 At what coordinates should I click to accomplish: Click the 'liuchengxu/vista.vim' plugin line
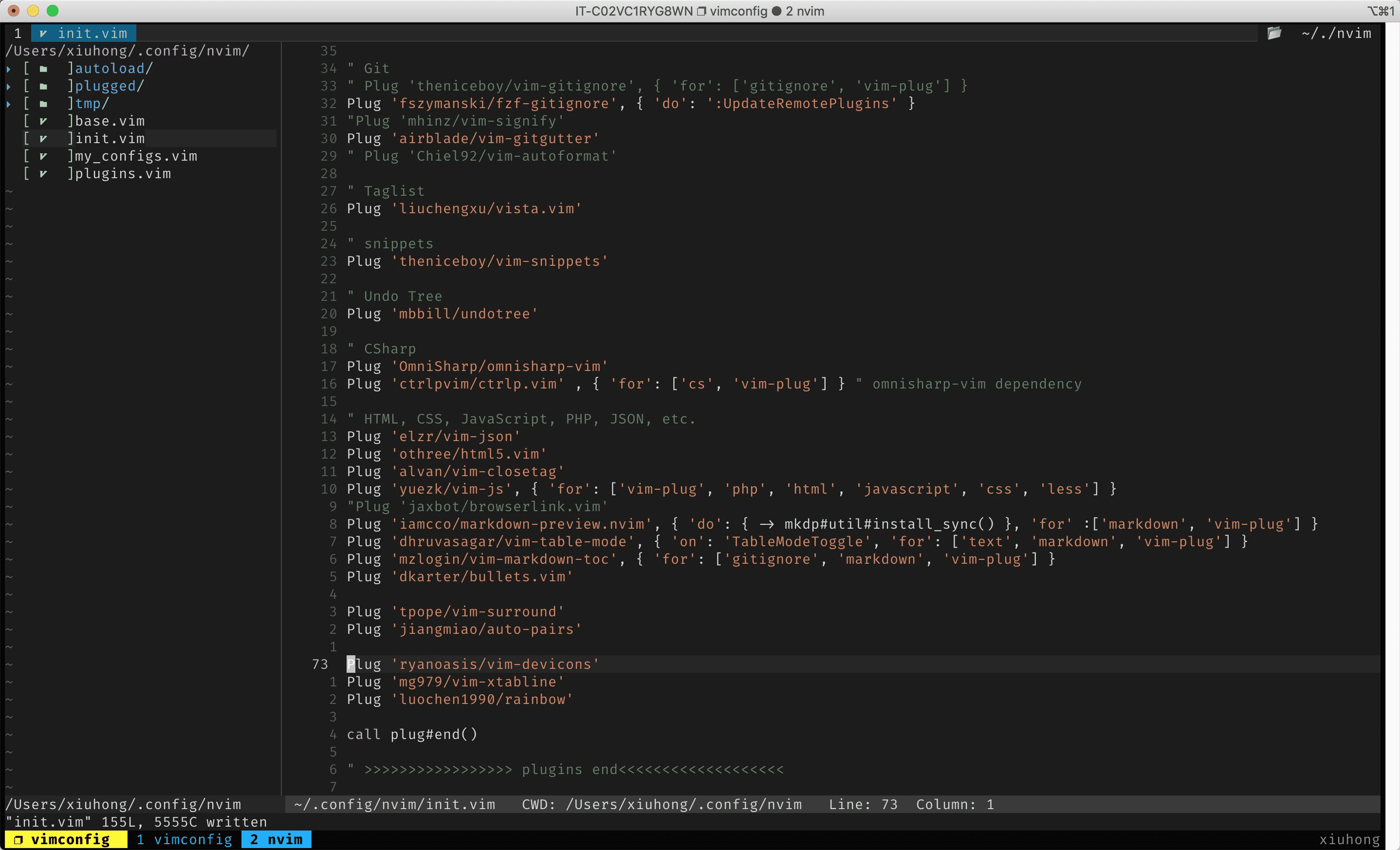point(464,208)
